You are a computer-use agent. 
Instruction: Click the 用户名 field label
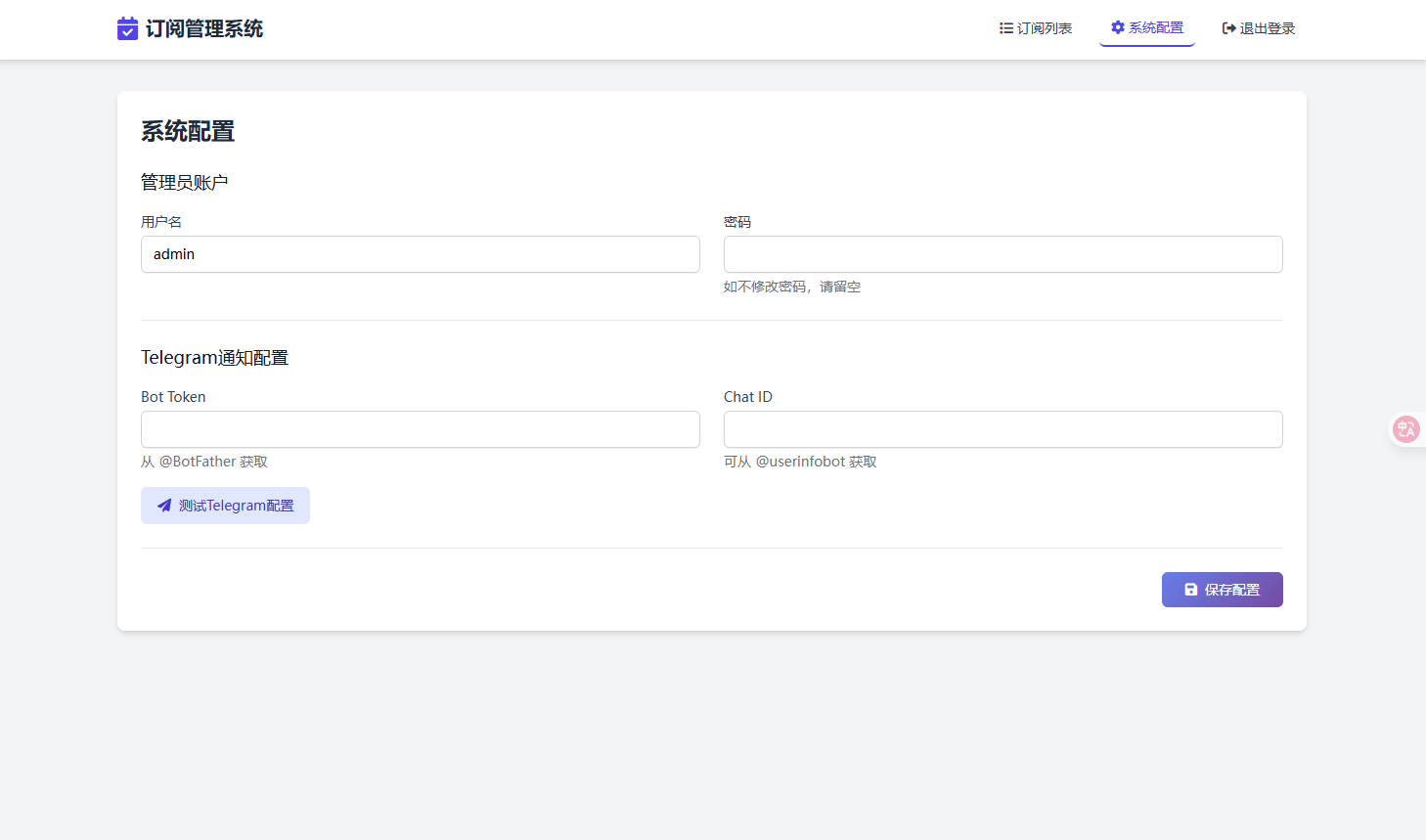tap(161, 222)
